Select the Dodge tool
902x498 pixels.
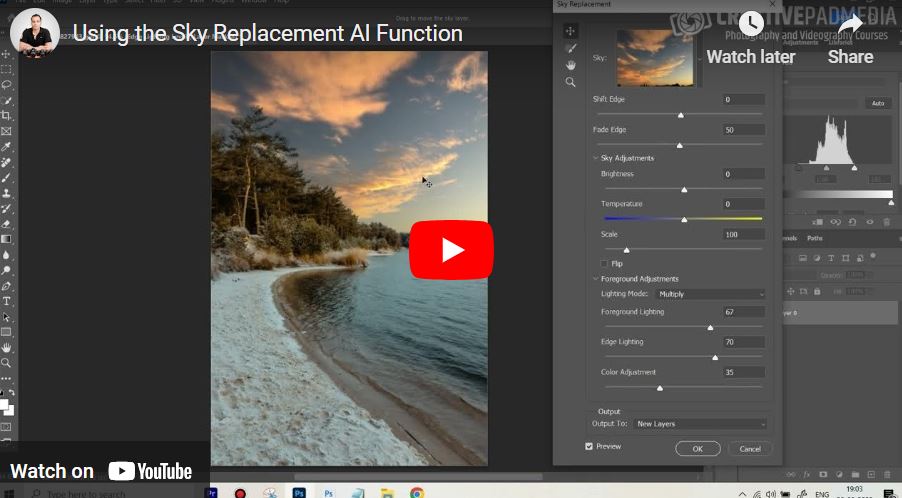[x=6, y=270]
